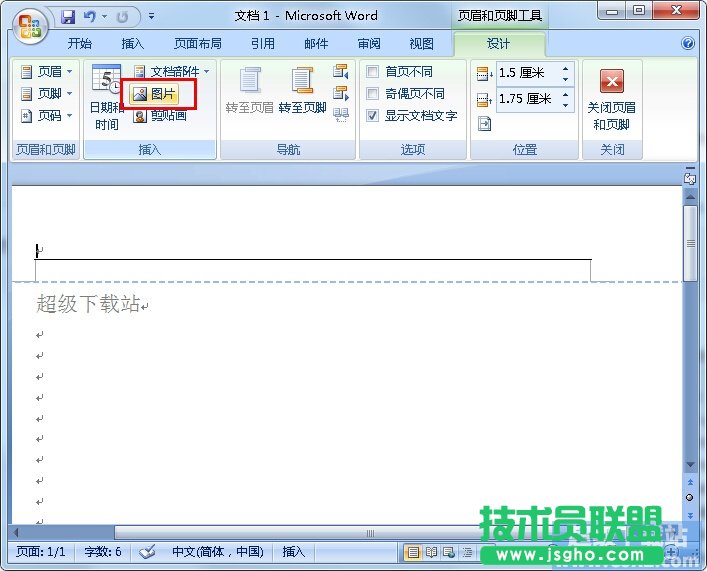Open the 插入 ribbon tab

(x=132, y=44)
